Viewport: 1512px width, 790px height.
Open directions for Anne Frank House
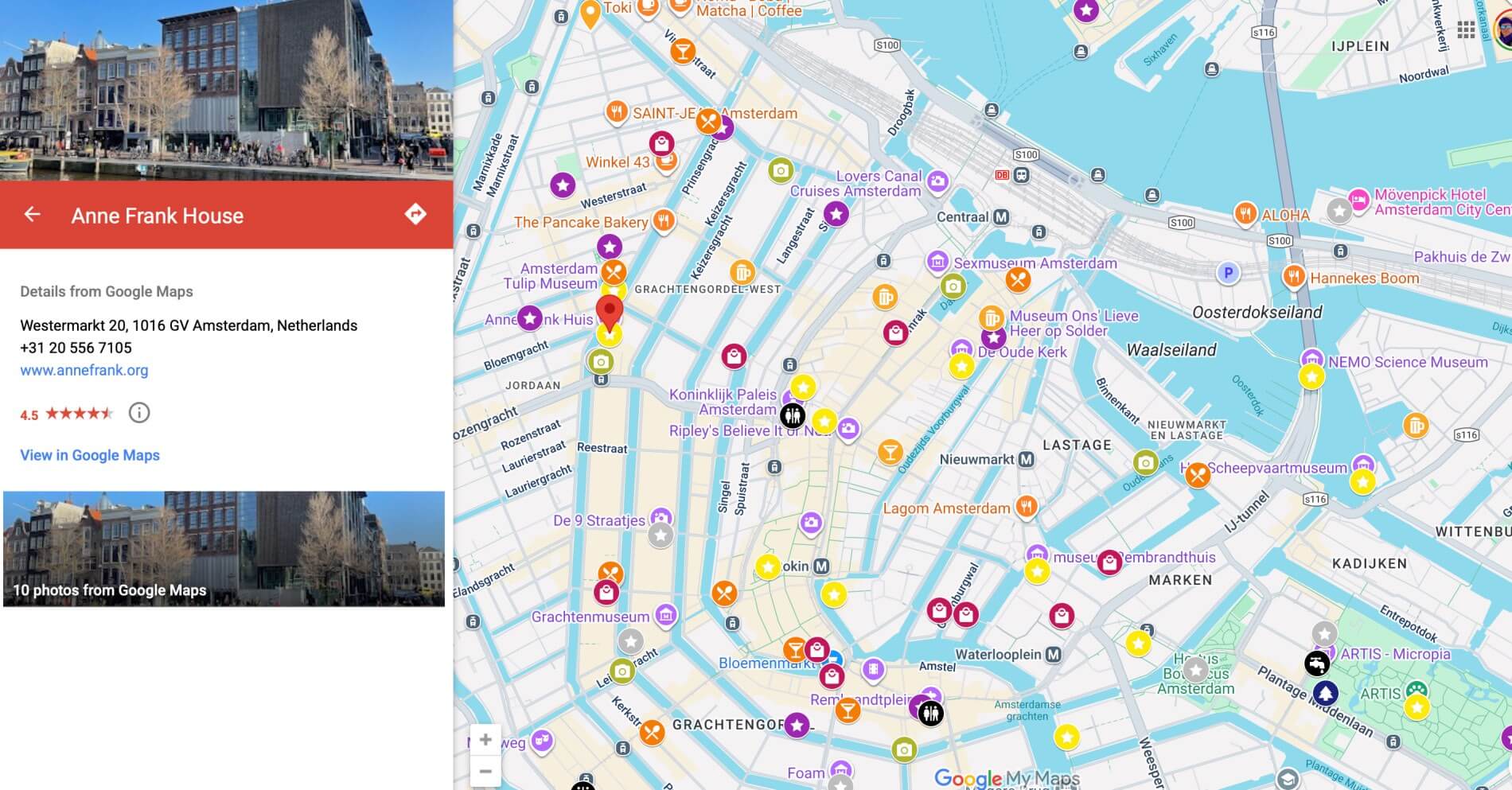(x=415, y=214)
